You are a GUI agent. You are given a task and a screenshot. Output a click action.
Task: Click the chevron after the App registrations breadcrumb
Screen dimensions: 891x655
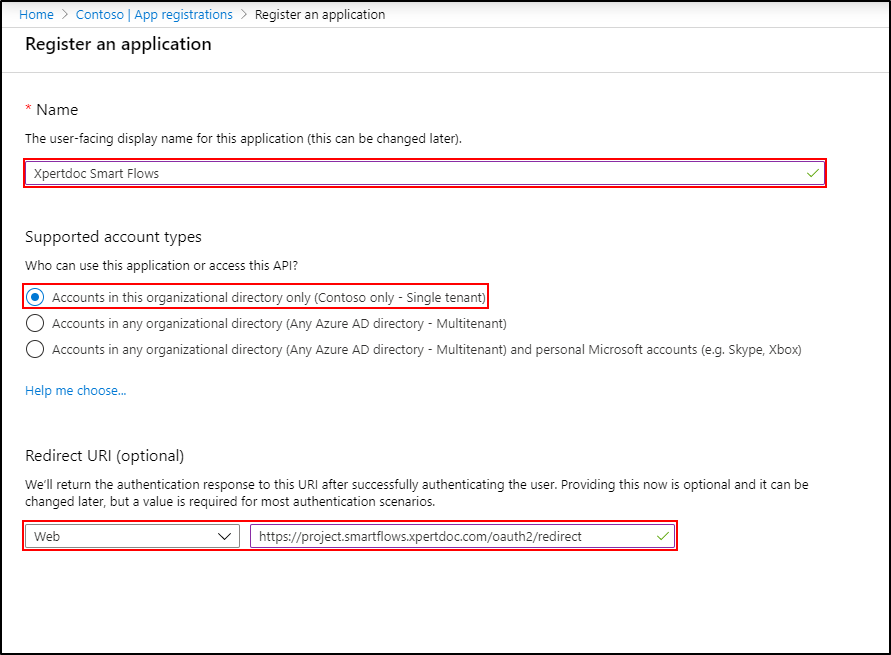pos(244,15)
